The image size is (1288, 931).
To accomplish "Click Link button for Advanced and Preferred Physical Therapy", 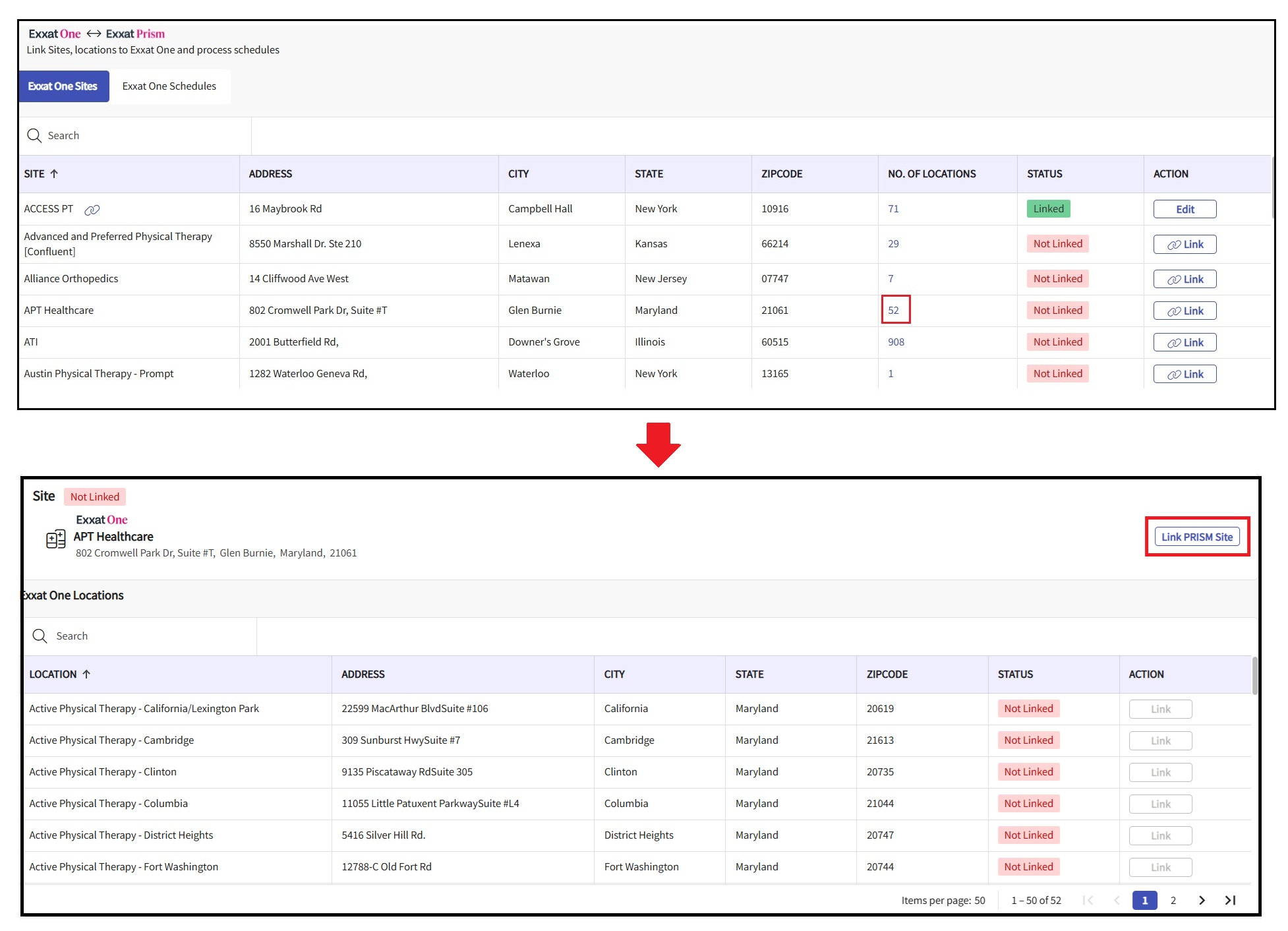I will click(1185, 244).
